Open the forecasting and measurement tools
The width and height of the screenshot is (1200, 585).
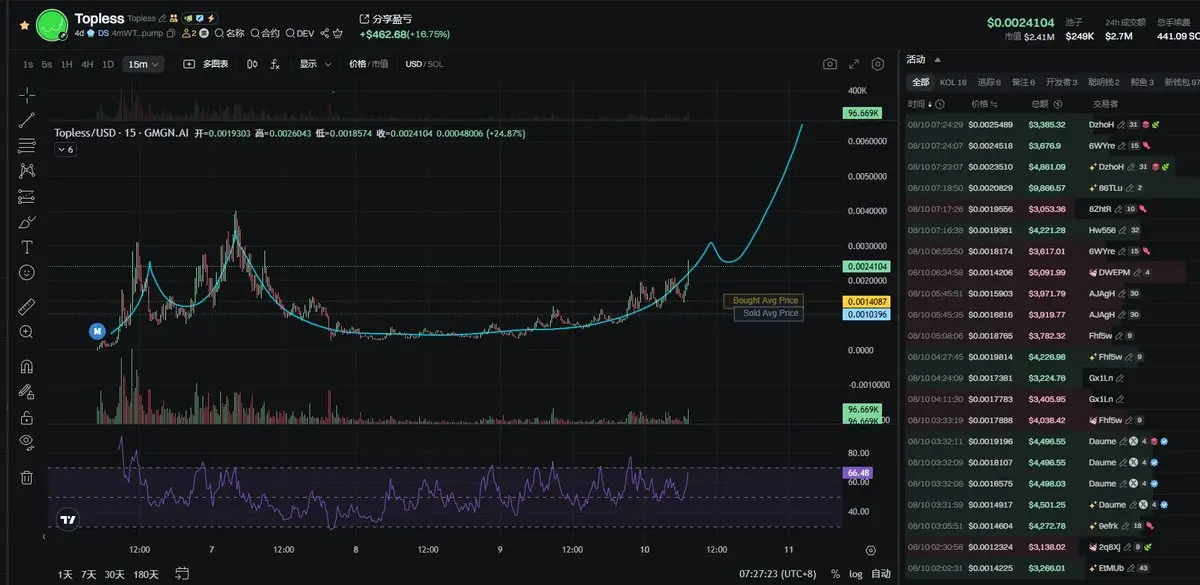(x=27, y=196)
